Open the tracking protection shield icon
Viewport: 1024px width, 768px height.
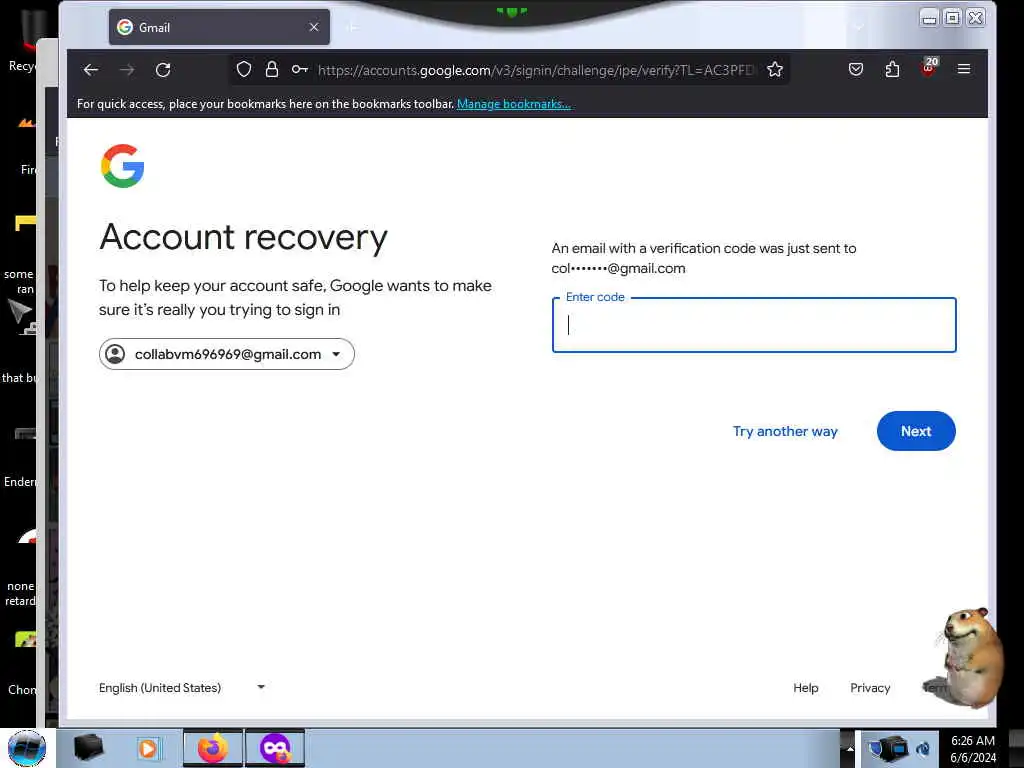point(244,69)
